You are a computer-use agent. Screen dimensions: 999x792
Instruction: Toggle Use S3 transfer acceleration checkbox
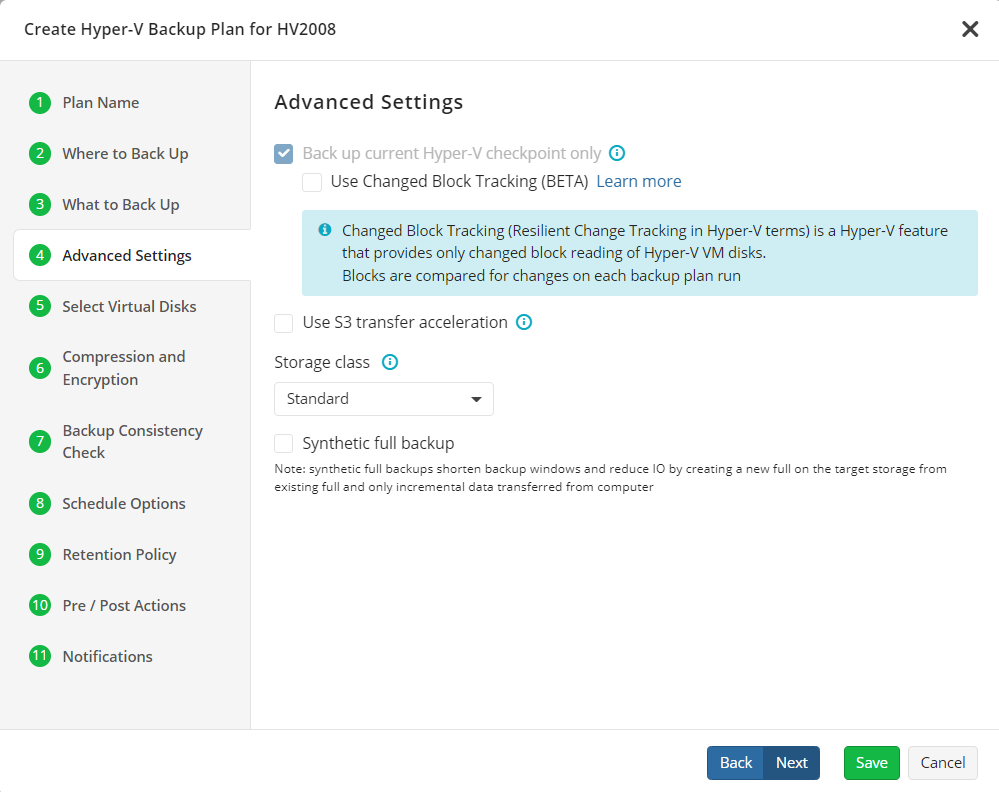tap(284, 323)
